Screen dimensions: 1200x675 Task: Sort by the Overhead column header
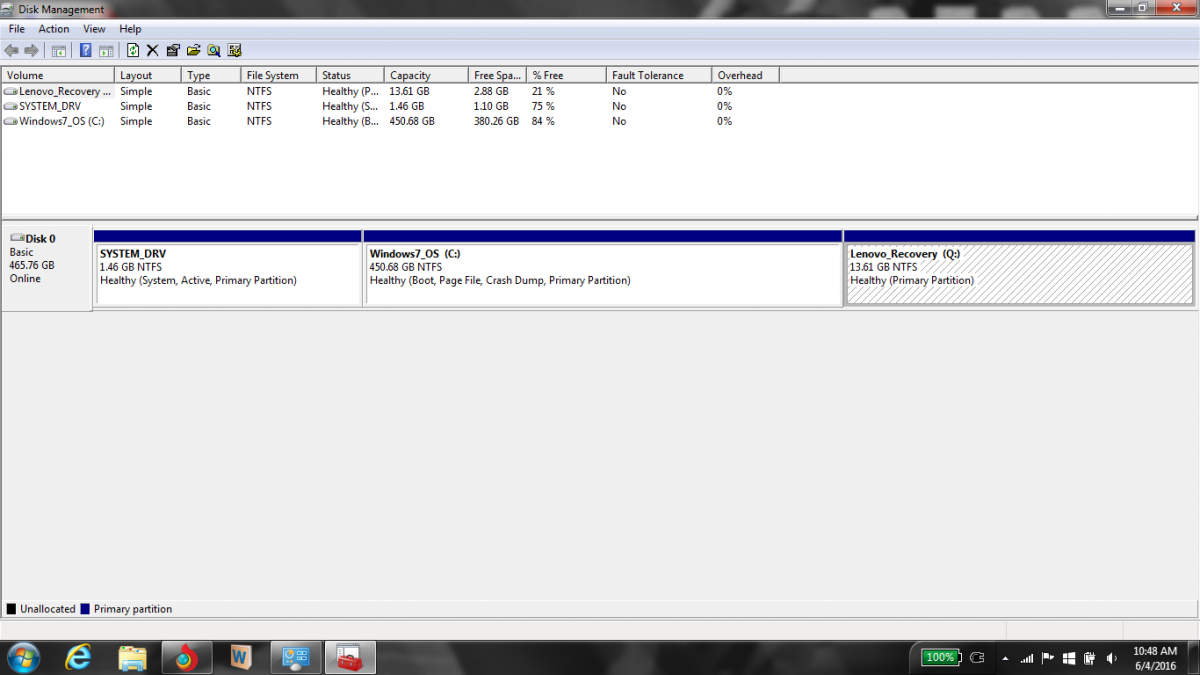pyautogui.click(x=745, y=75)
